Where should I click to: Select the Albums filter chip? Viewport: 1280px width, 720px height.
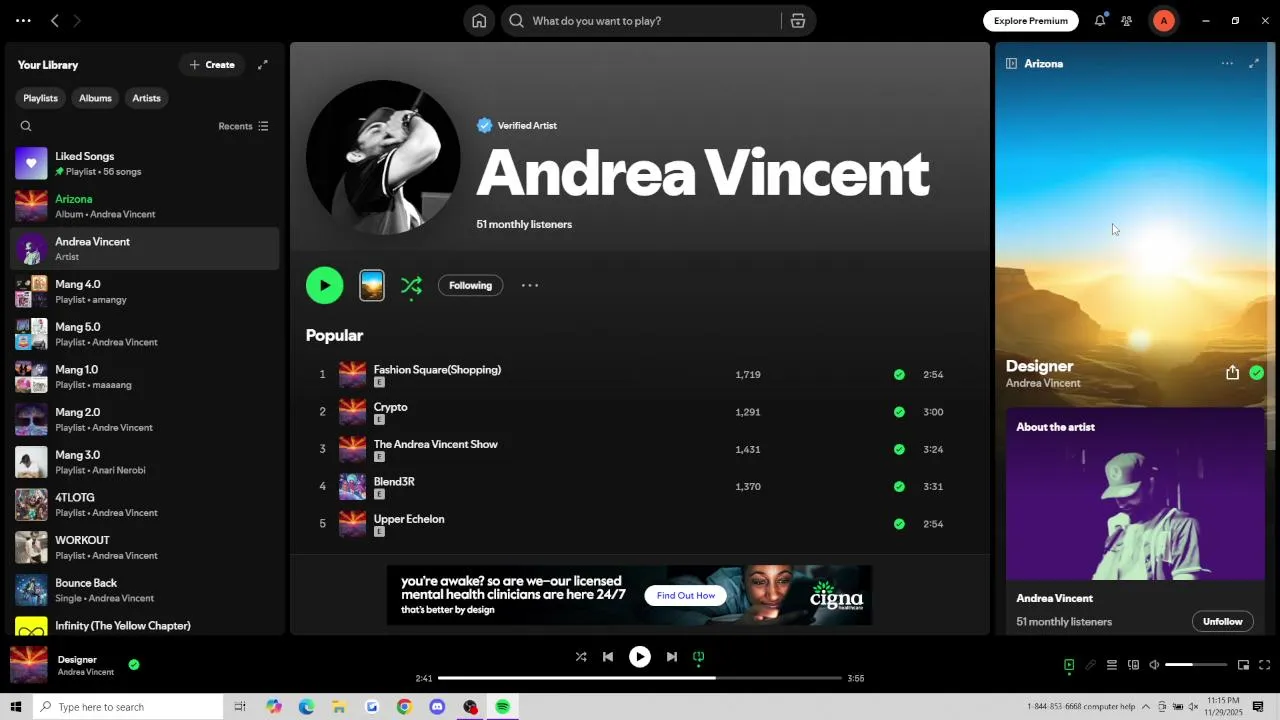[95, 98]
